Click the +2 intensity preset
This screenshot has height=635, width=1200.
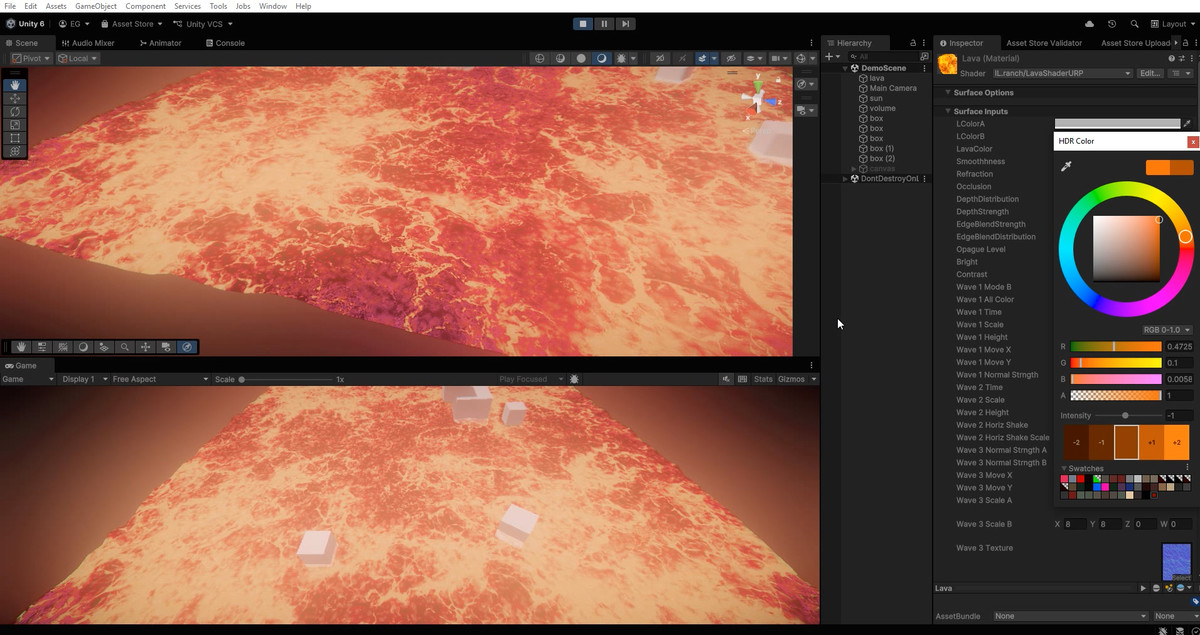pyautogui.click(x=1177, y=442)
